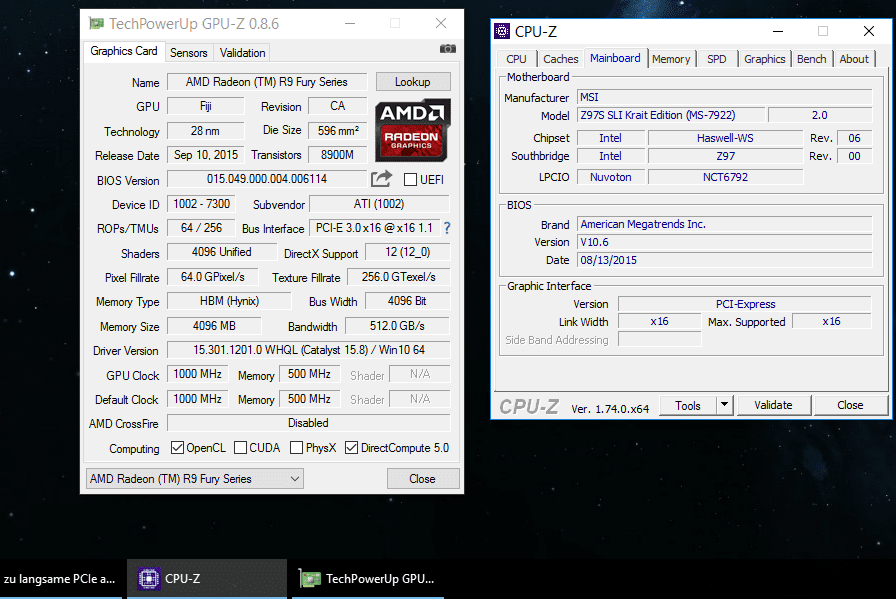This screenshot has width=896, height=599.
Task: Switch to 'zu langsame PCIe' taskbar window
Action: (61, 578)
